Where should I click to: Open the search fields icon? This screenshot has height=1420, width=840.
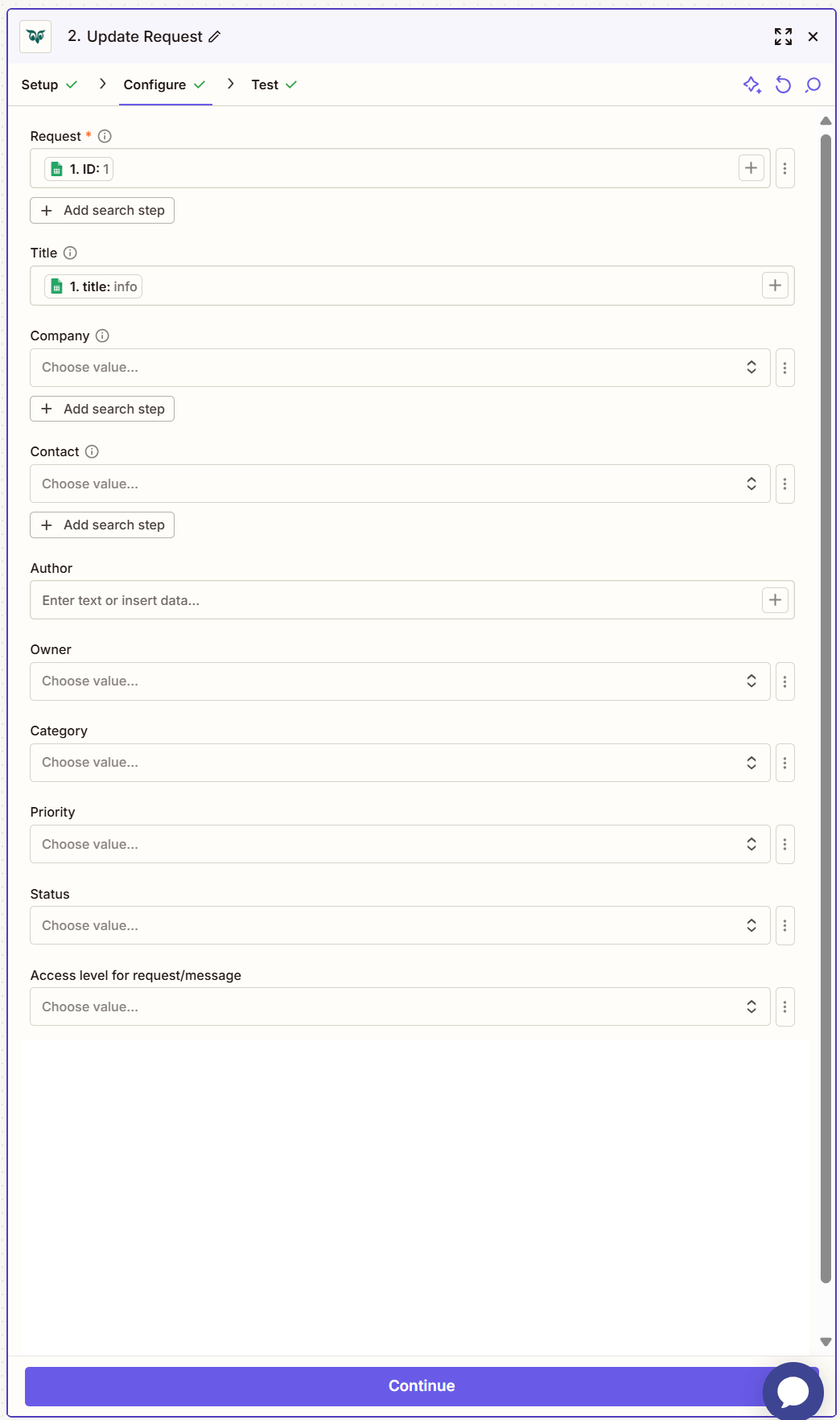(x=813, y=84)
